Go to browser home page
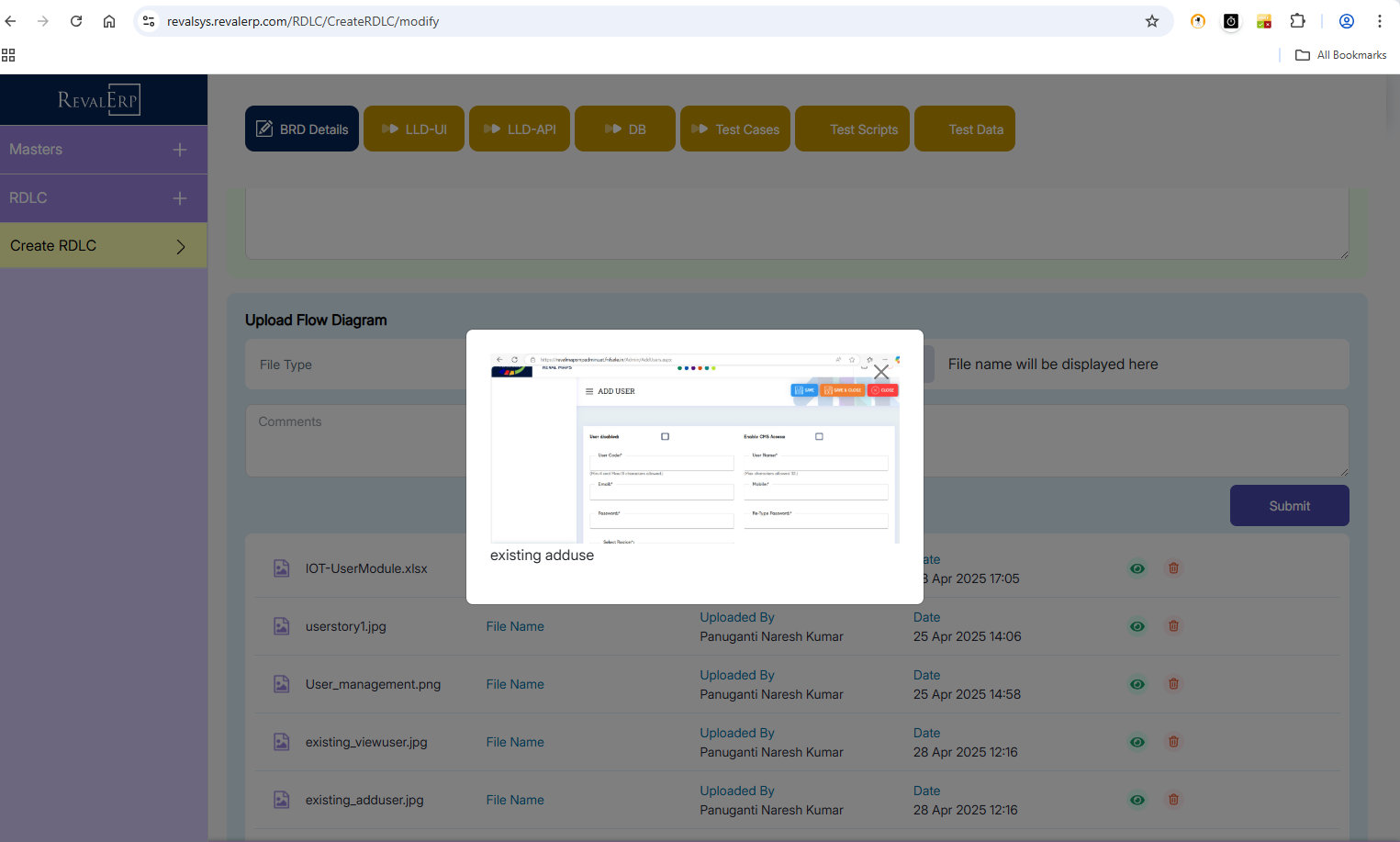 click(x=109, y=21)
